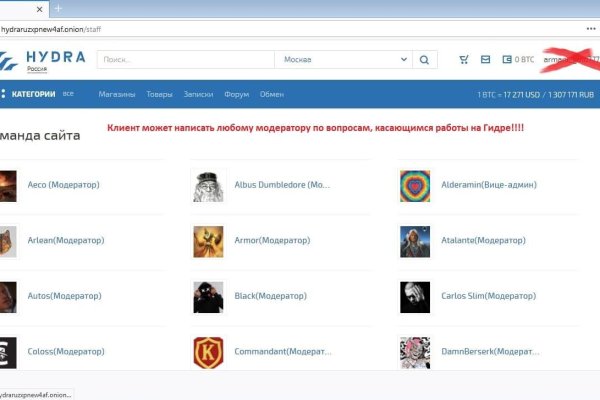Expand the Москва city dropdown
This screenshot has height=400, width=600.
(x=342, y=60)
